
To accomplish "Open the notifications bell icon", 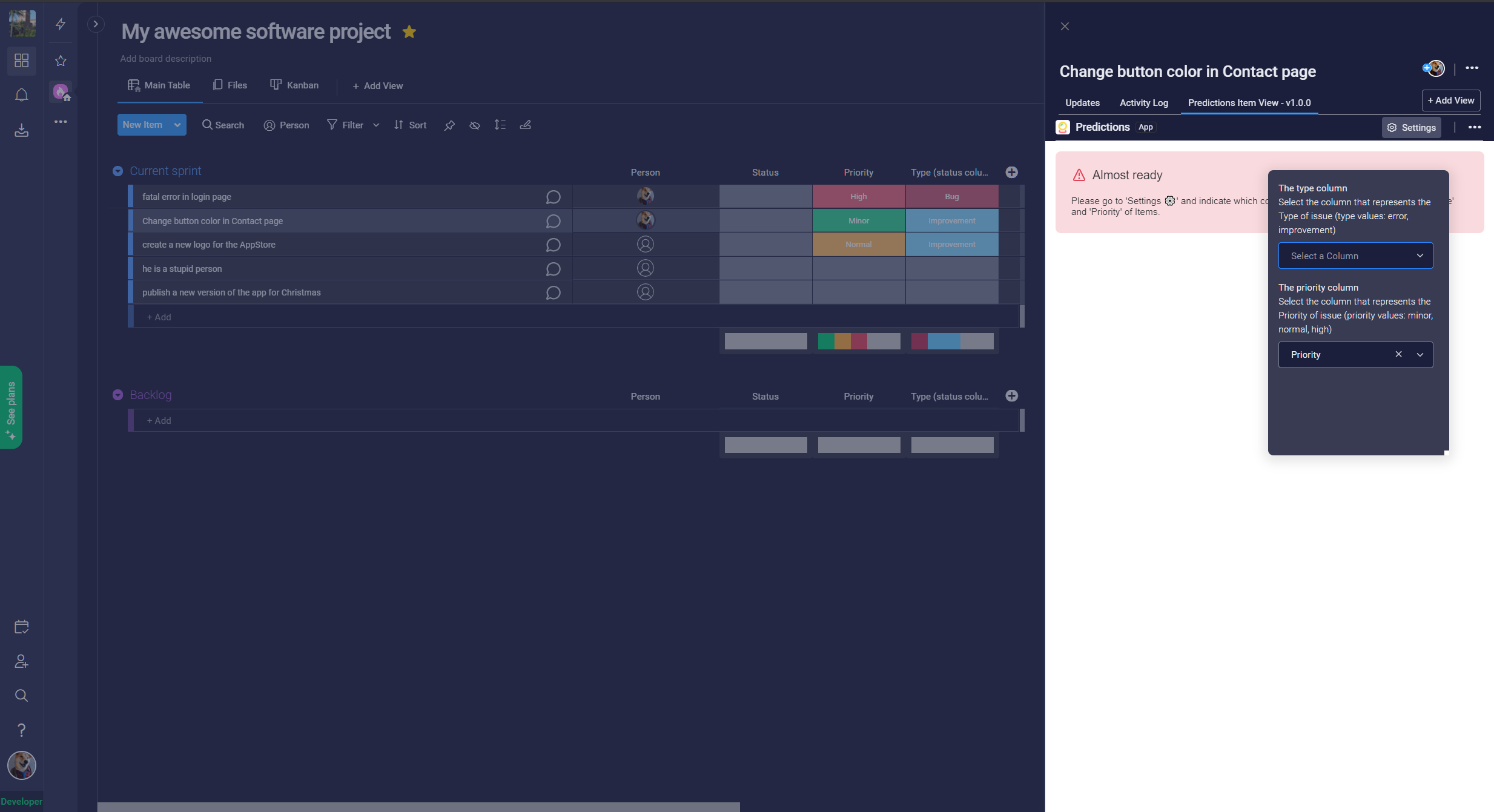I will coord(22,95).
